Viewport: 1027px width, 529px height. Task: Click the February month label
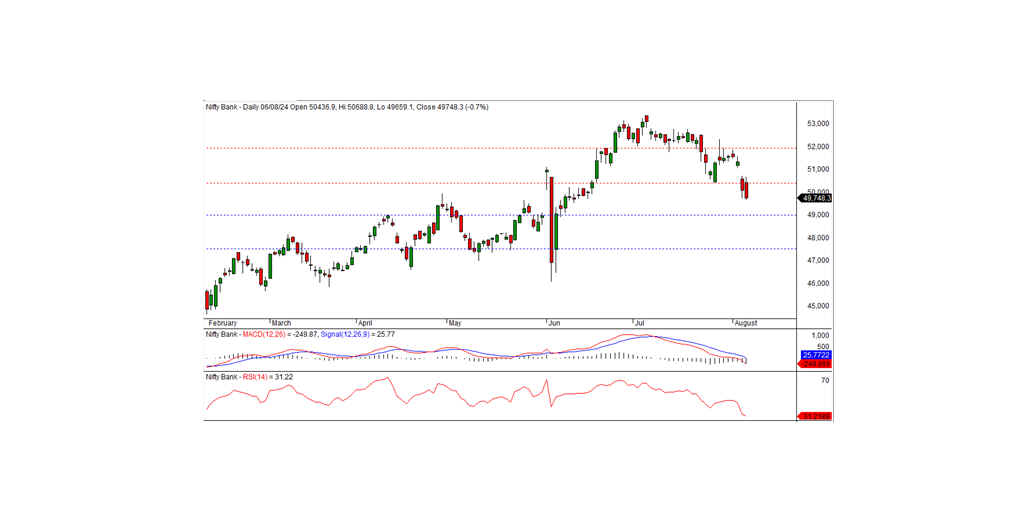[222, 323]
